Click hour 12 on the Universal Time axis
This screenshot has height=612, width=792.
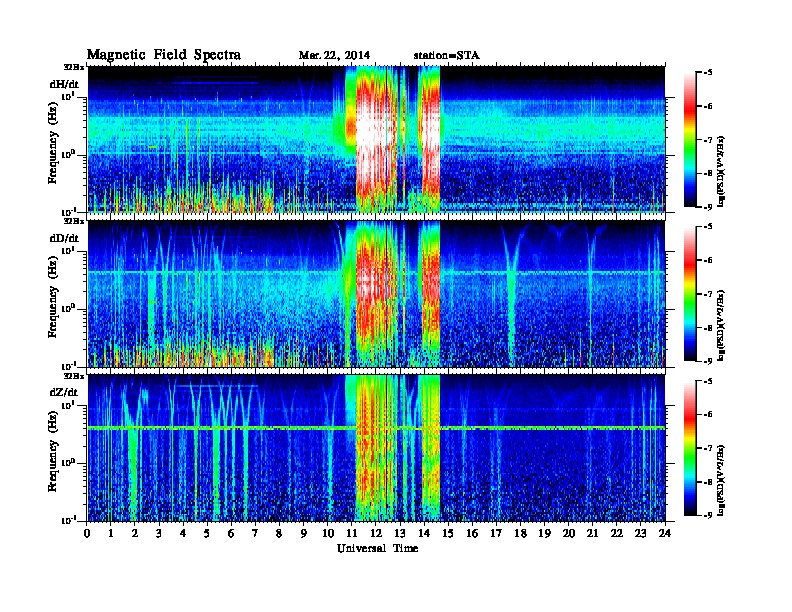tap(375, 533)
